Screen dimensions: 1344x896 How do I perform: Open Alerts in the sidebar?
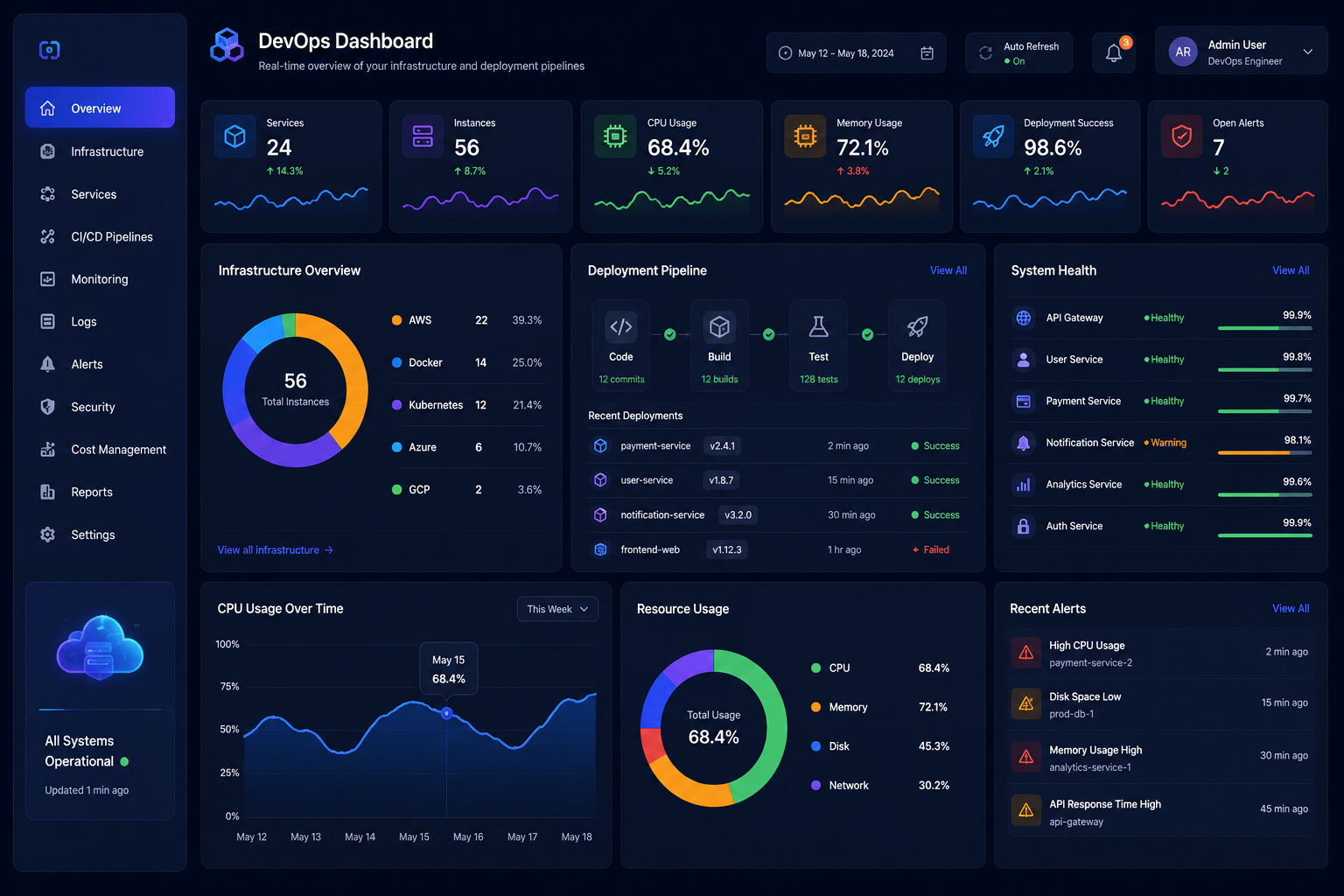click(100, 364)
